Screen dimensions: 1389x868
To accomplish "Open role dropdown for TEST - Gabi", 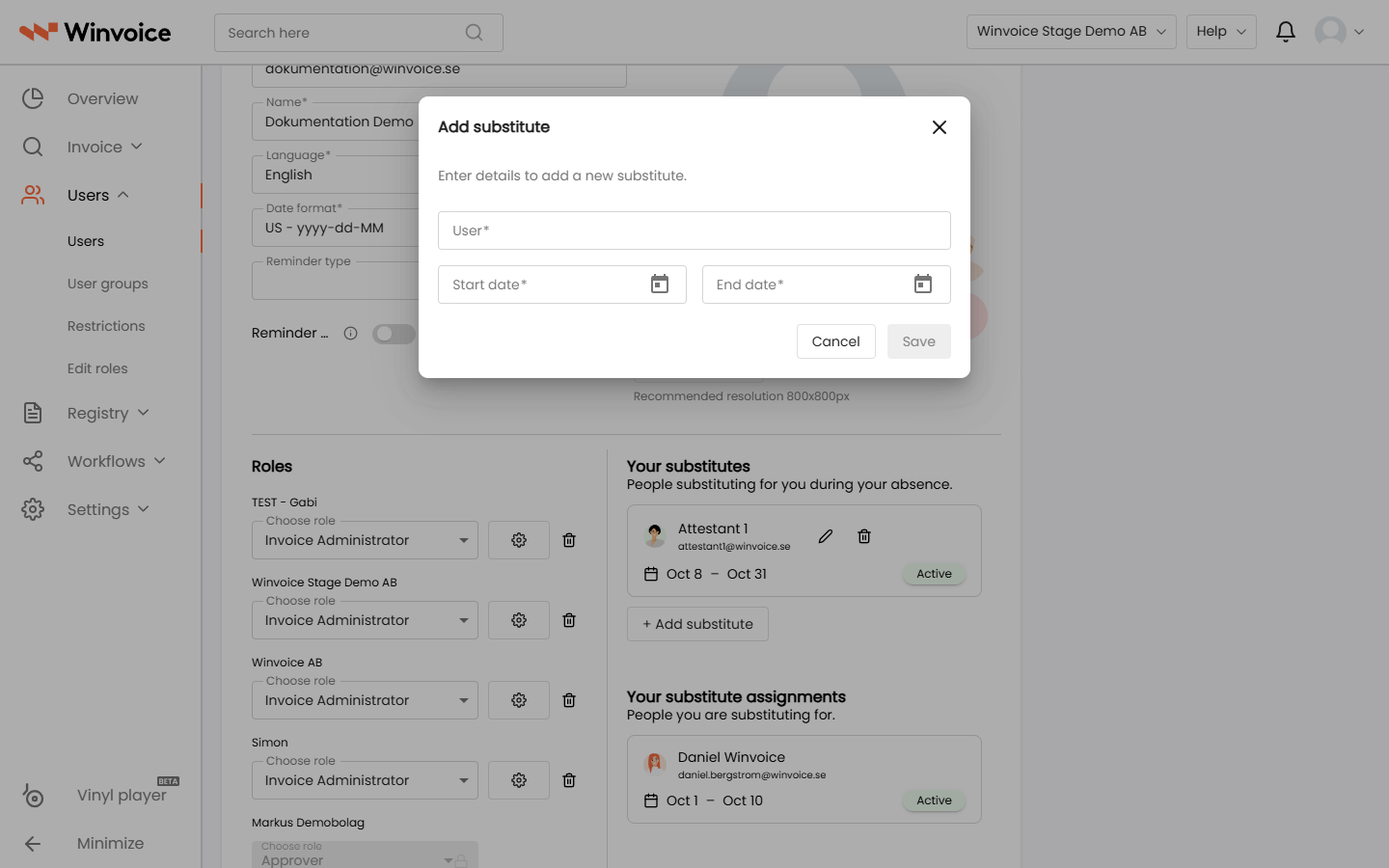I will coord(365,540).
